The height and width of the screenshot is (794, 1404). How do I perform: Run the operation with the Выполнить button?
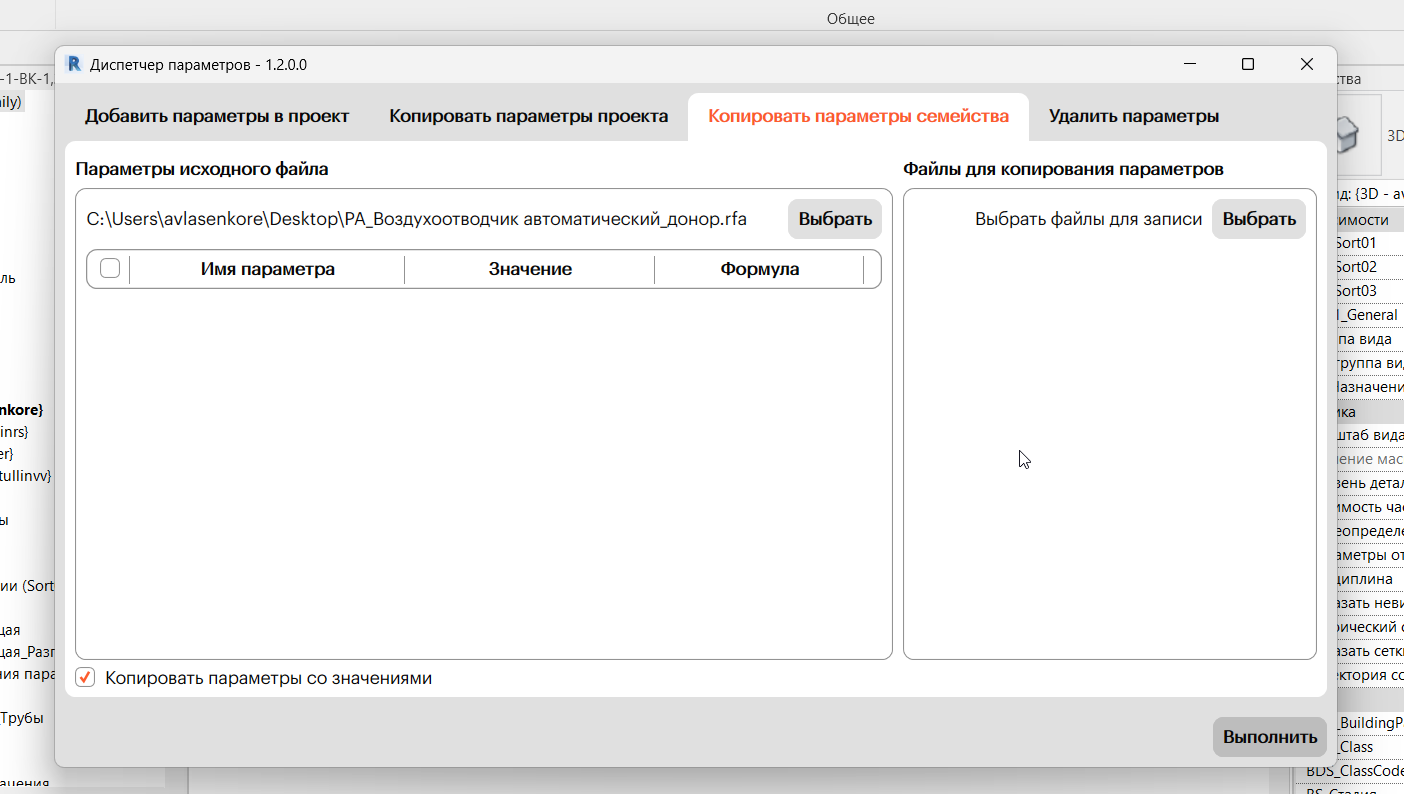coord(1270,737)
